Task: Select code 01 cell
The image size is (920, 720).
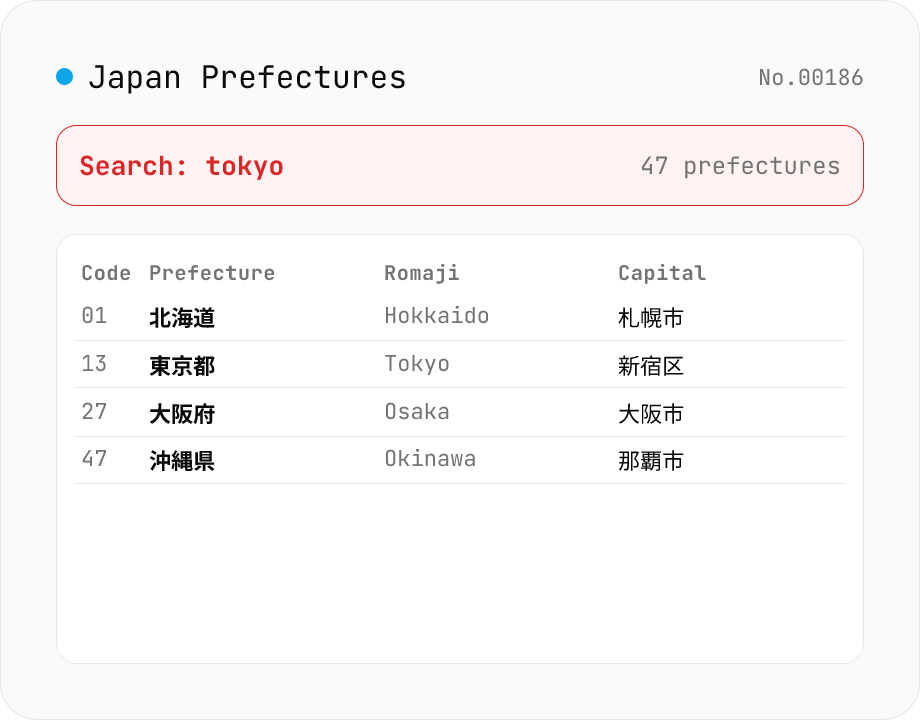Action: pyautogui.click(x=94, y=316)
